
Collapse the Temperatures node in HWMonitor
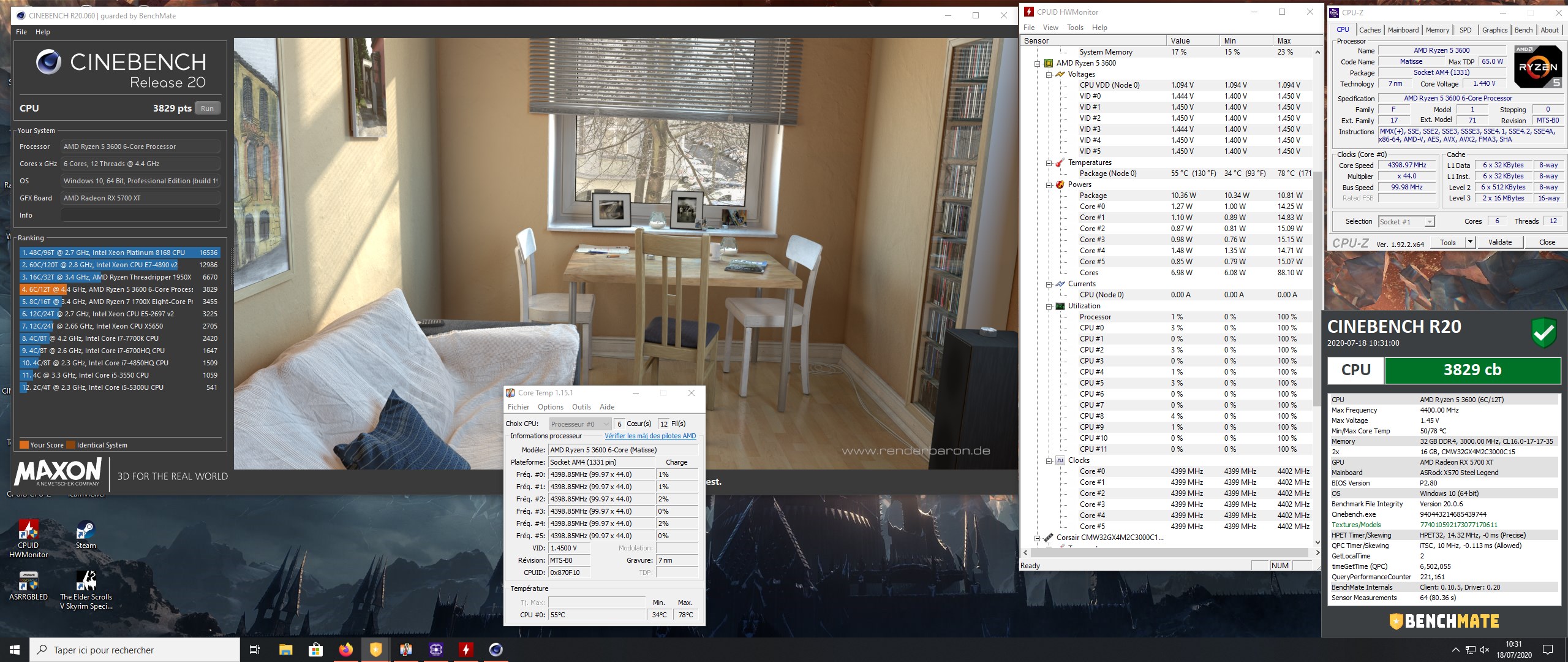(1049, 162)
